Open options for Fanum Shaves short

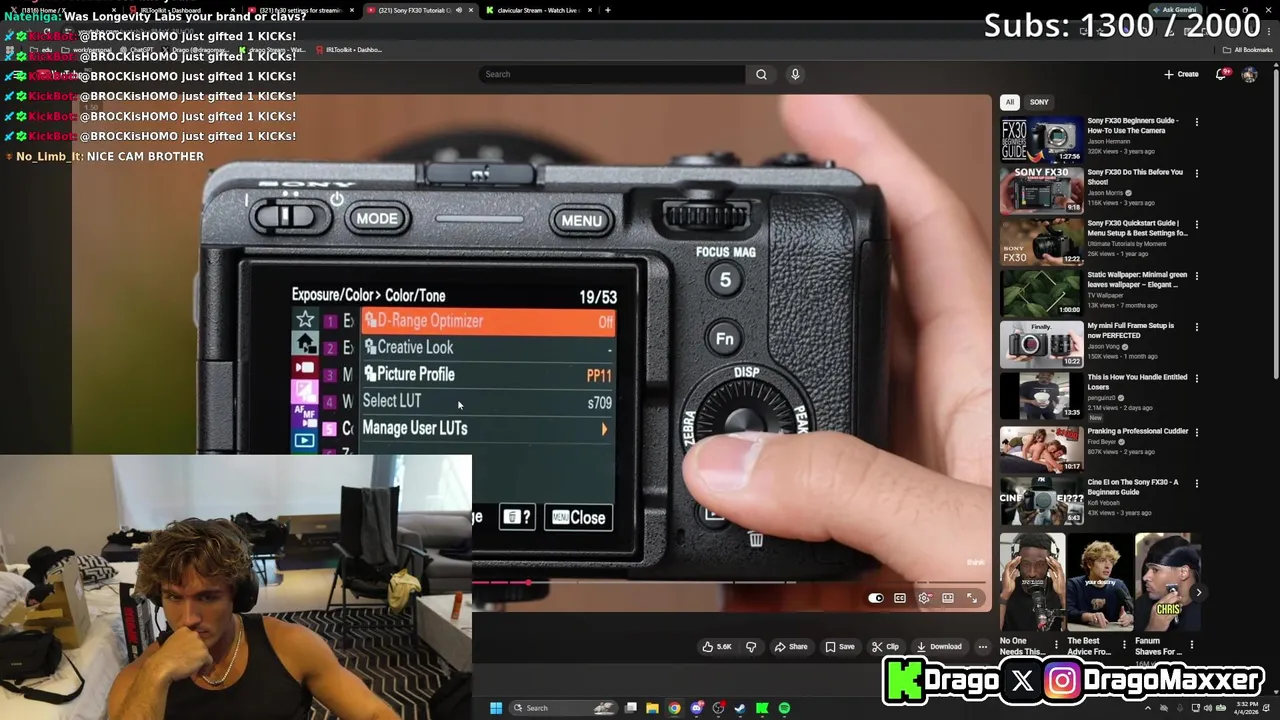point(1191,644)
